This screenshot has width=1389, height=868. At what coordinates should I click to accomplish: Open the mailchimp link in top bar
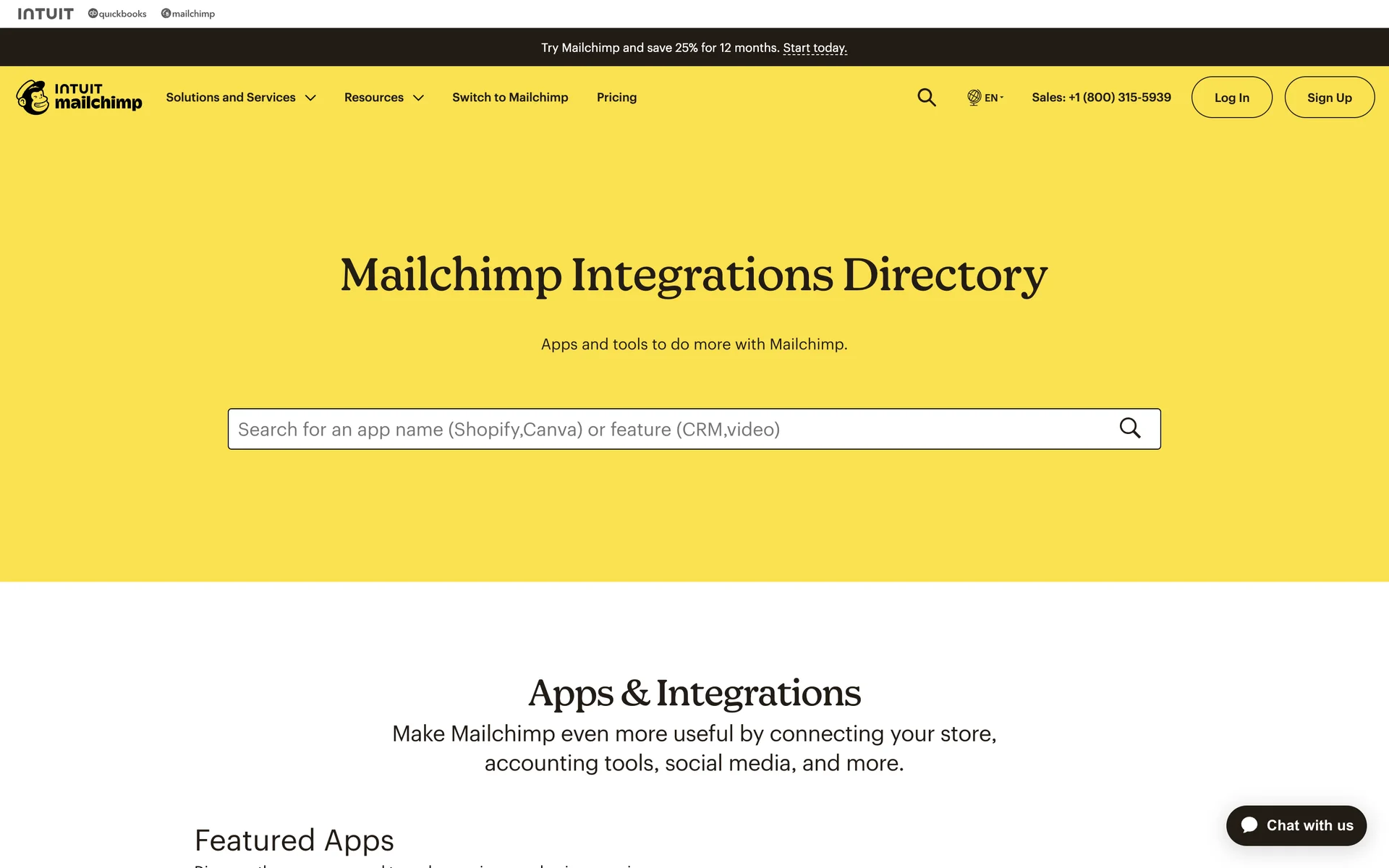[188, 14]
